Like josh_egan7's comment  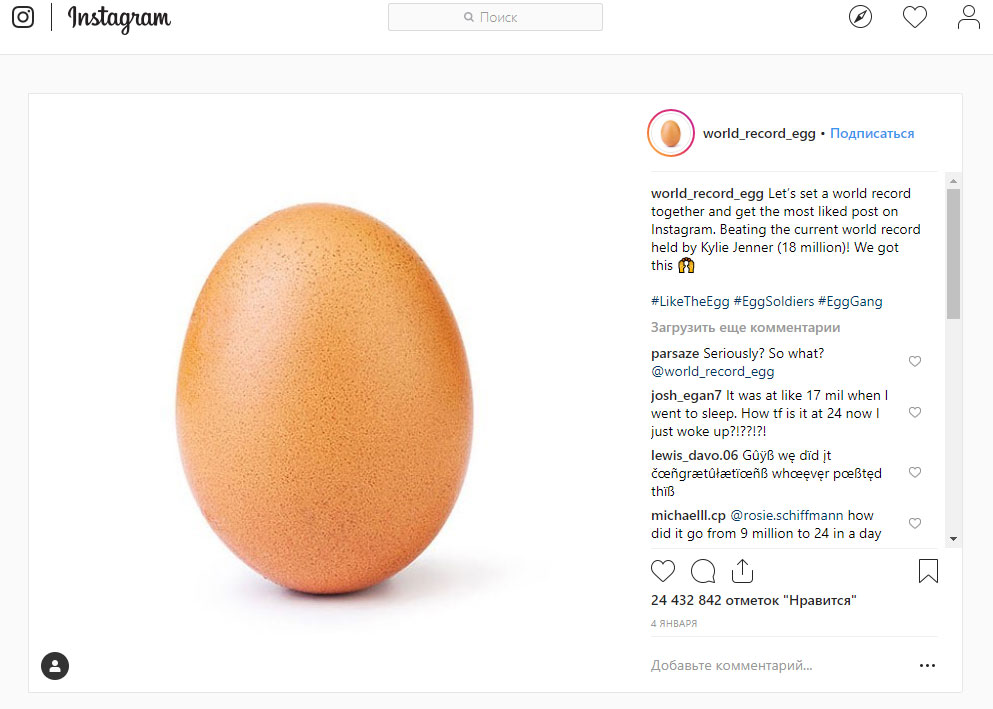(x=914, y=413)
